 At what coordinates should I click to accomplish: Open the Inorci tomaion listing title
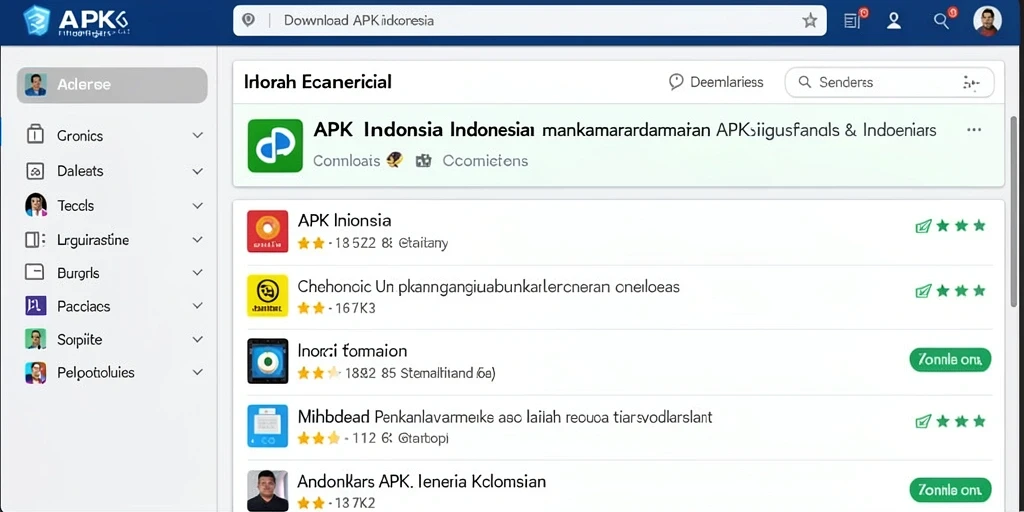(352, 351)
